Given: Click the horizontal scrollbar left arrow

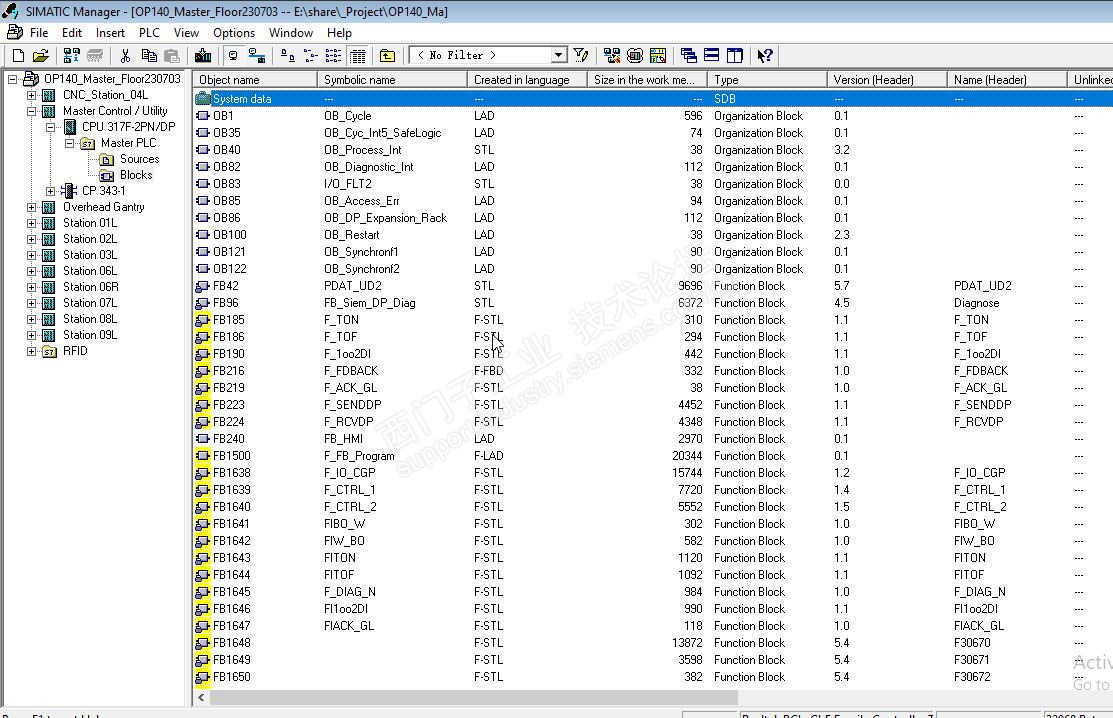Looking at the screenshot, I should (202, 697).
